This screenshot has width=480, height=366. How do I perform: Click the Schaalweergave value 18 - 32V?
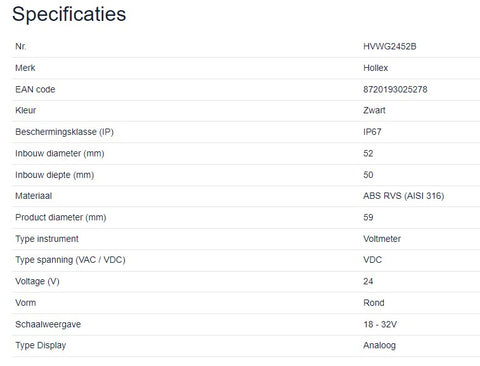click(x=380, y=324)
